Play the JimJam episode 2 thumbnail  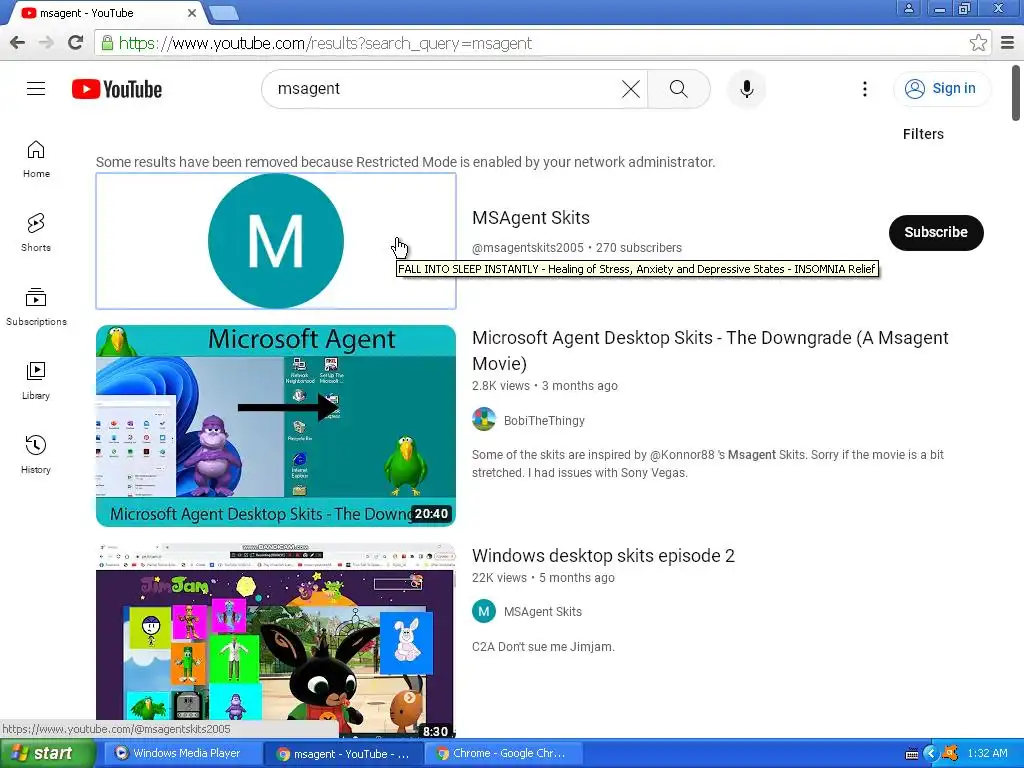click(x=276, y=640)
